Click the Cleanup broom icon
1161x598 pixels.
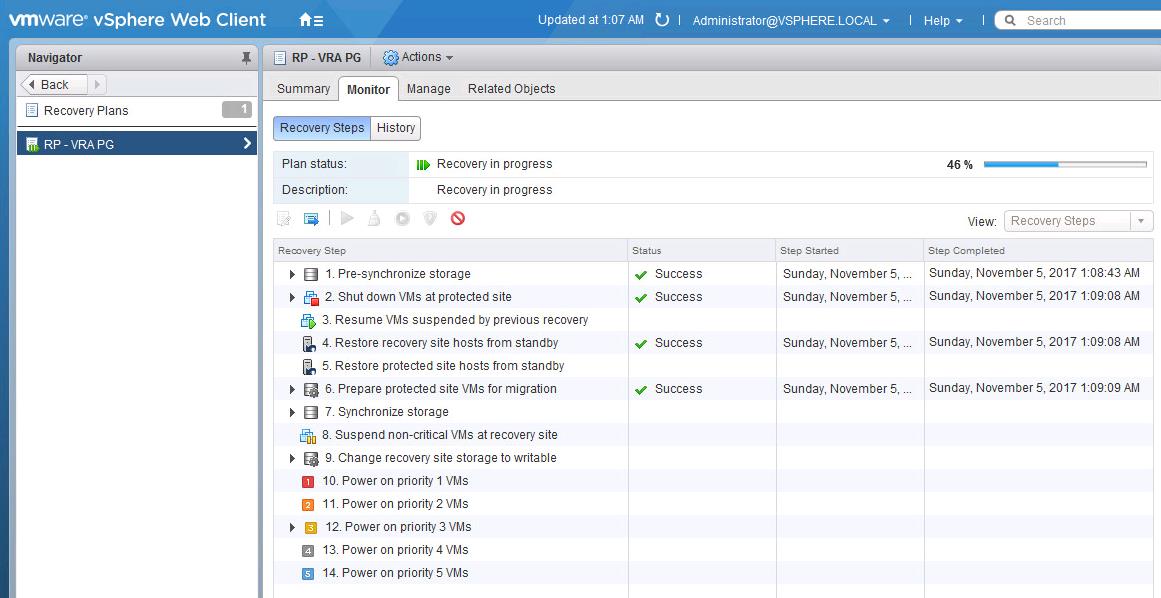pyautogui.click(x=375, y=218)
